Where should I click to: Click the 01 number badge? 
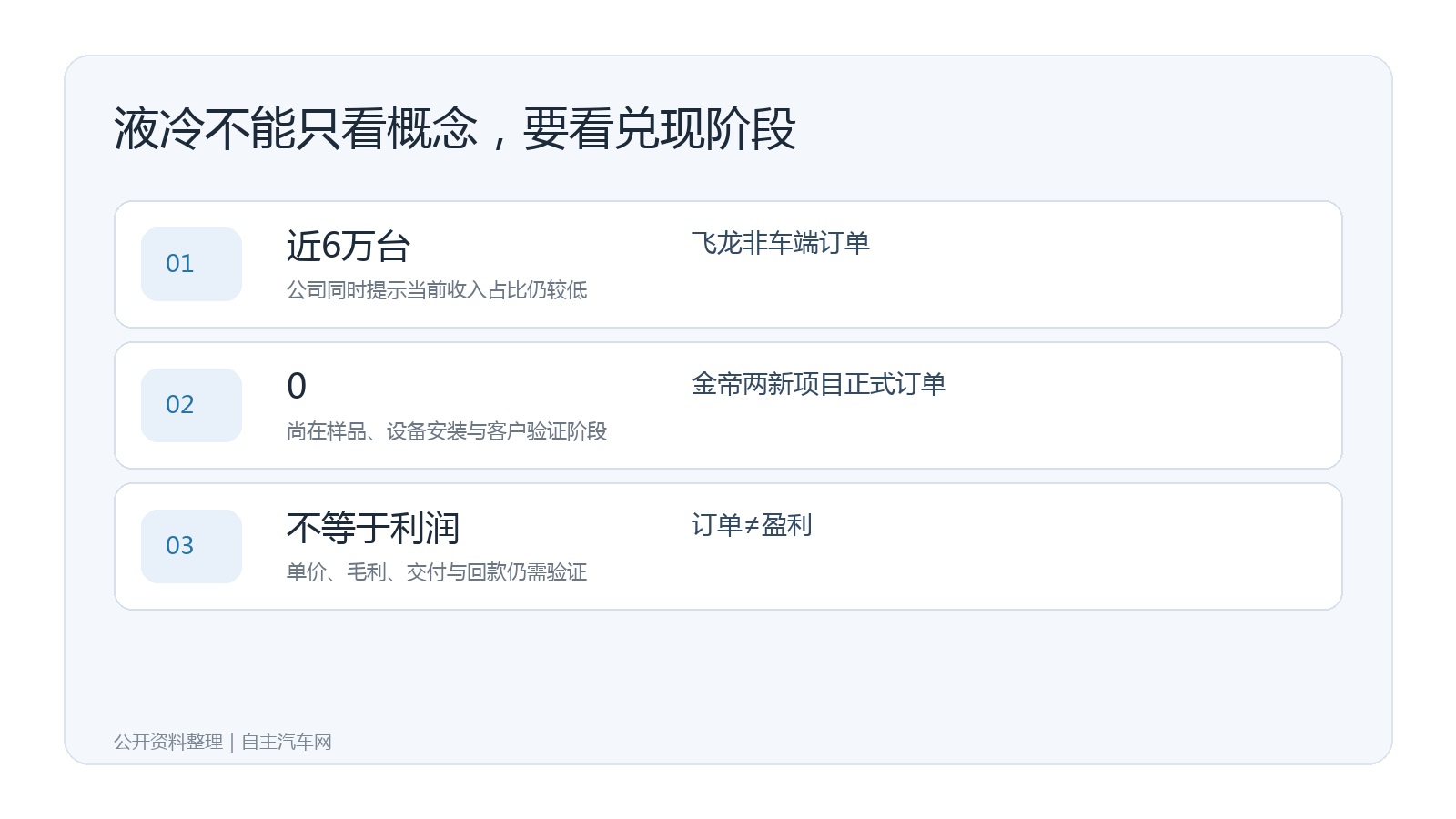191,264
